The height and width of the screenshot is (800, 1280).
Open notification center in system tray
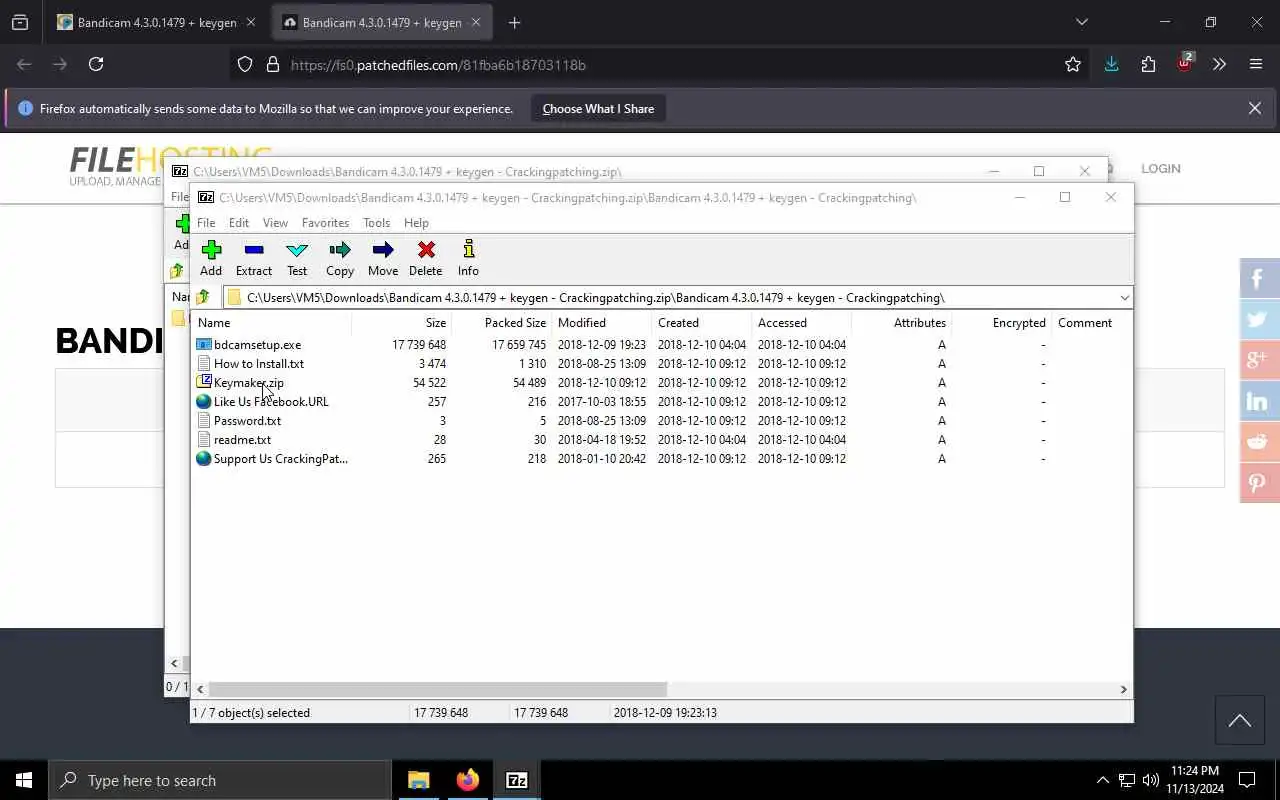point(1247,780)
